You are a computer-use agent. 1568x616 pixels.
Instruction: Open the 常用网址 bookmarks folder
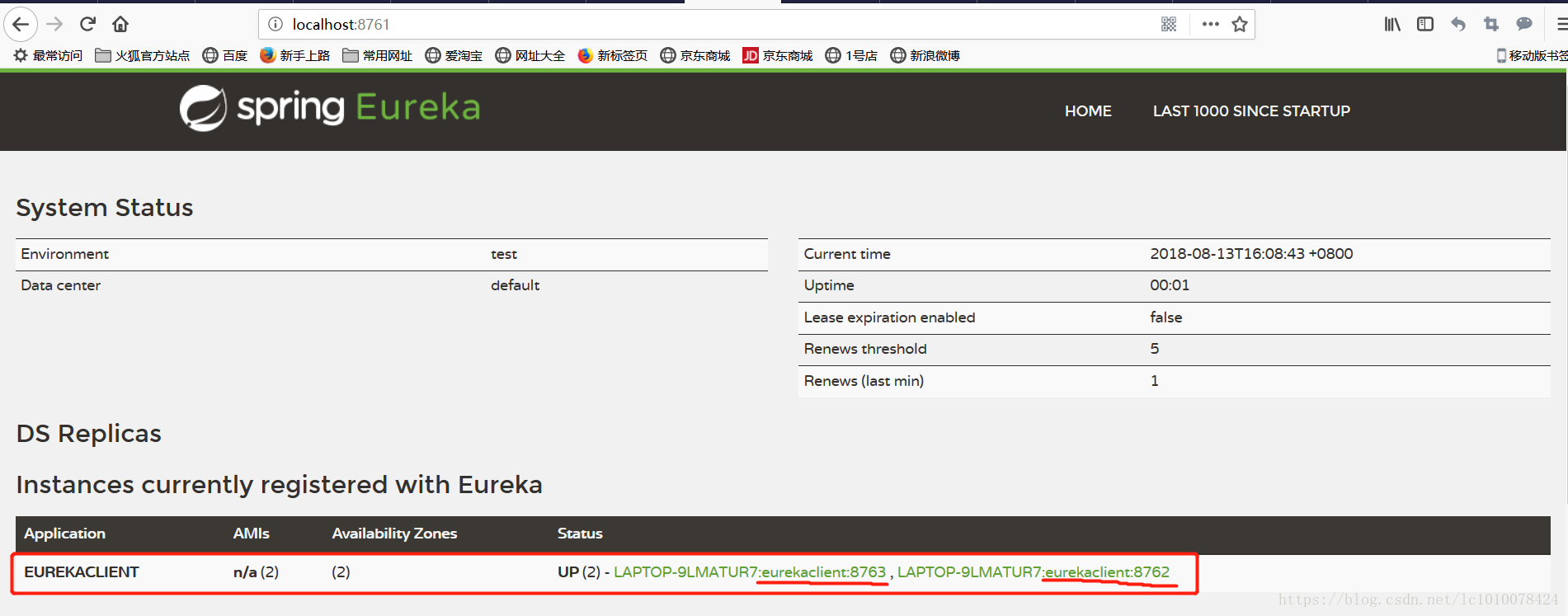tap(377, 55)
